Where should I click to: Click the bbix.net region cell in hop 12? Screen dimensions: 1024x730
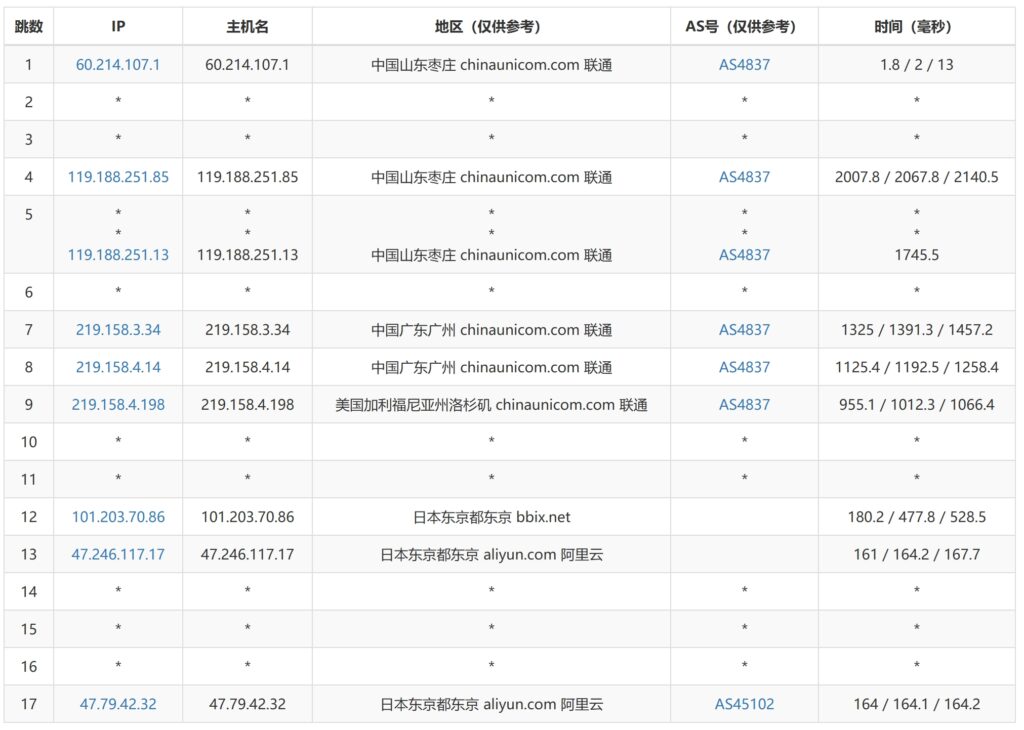click(491, 517)
